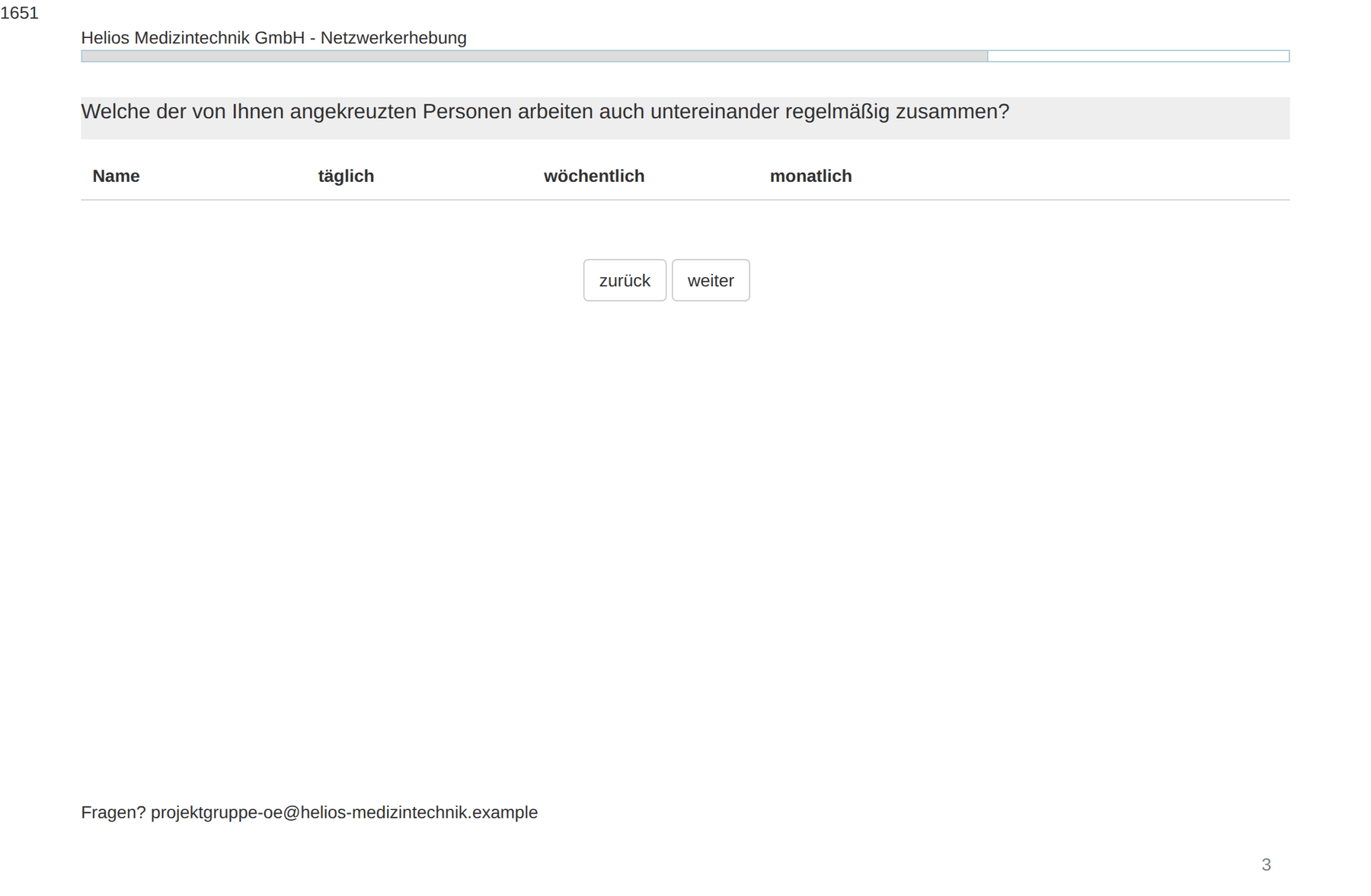Select the täglich column header

(x=346, y=176)
